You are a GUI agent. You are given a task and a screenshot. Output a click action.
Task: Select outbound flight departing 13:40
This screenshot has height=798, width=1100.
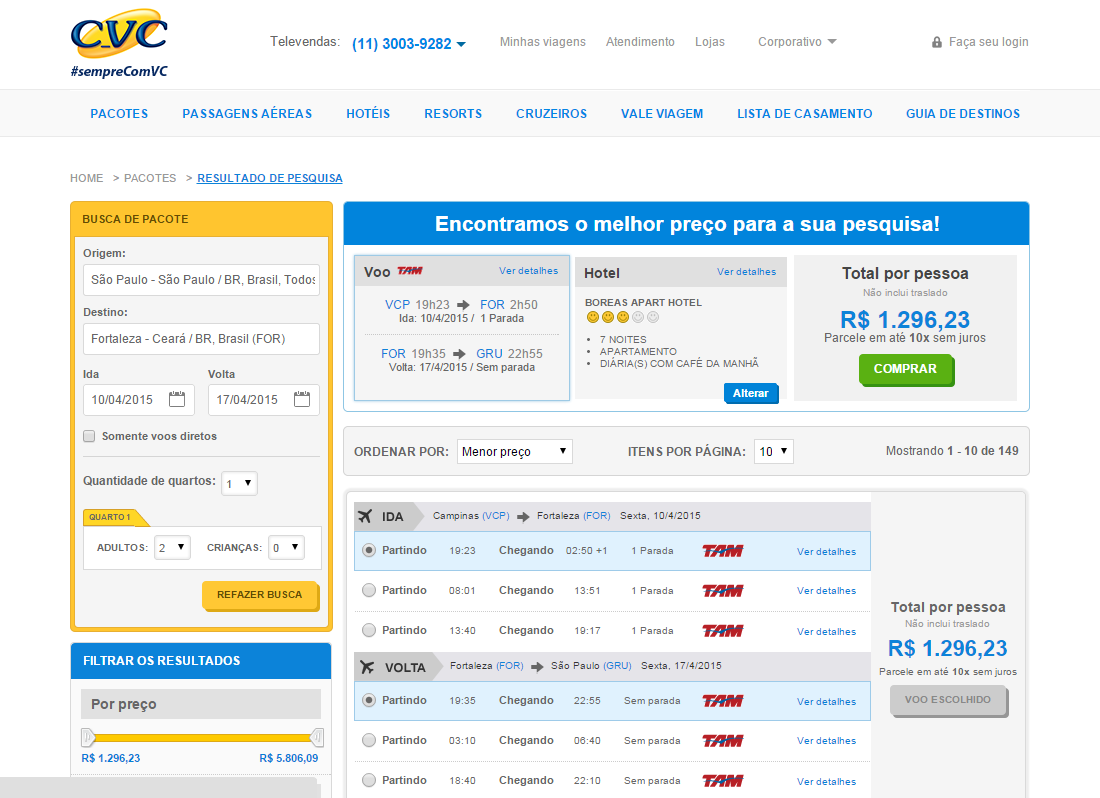click(369, 630)
